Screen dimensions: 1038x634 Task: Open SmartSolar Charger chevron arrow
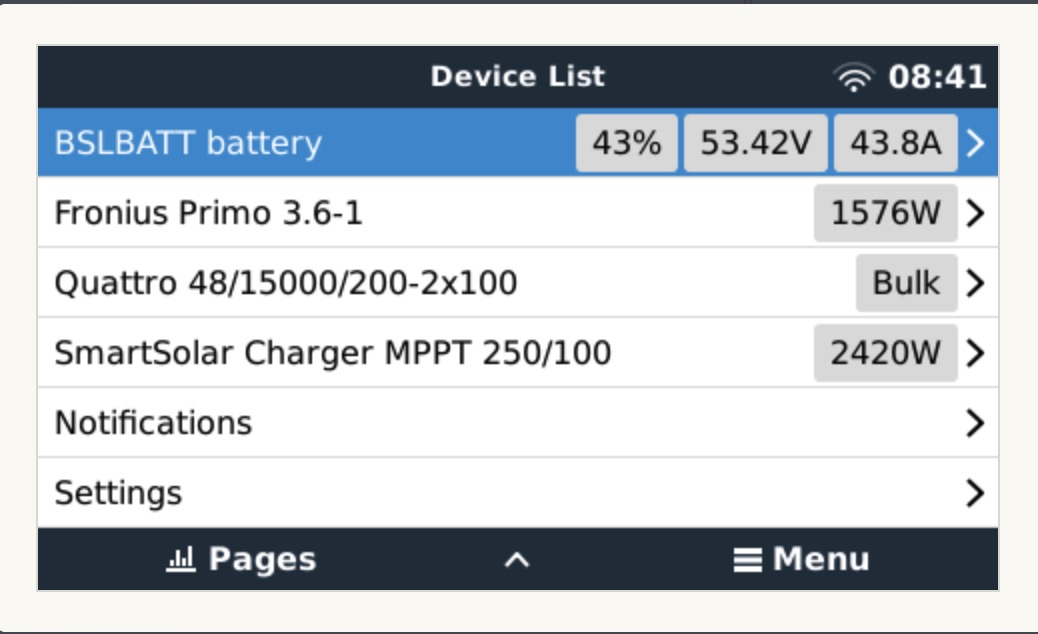pyautogui.click(x=976, y=353)
